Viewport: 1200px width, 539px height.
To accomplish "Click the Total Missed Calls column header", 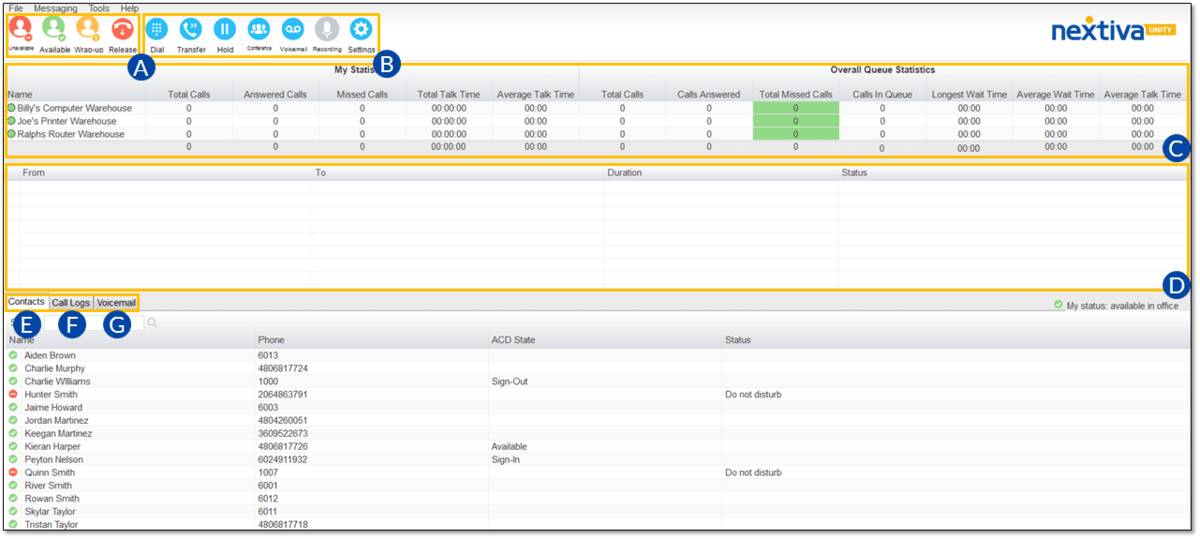I will click(796, 95).
